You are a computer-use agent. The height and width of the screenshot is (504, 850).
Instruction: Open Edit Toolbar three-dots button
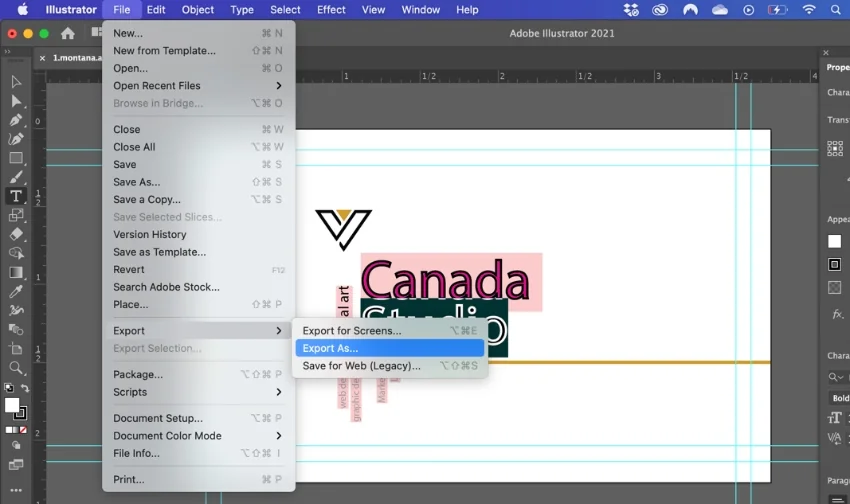tap(16, 490)
